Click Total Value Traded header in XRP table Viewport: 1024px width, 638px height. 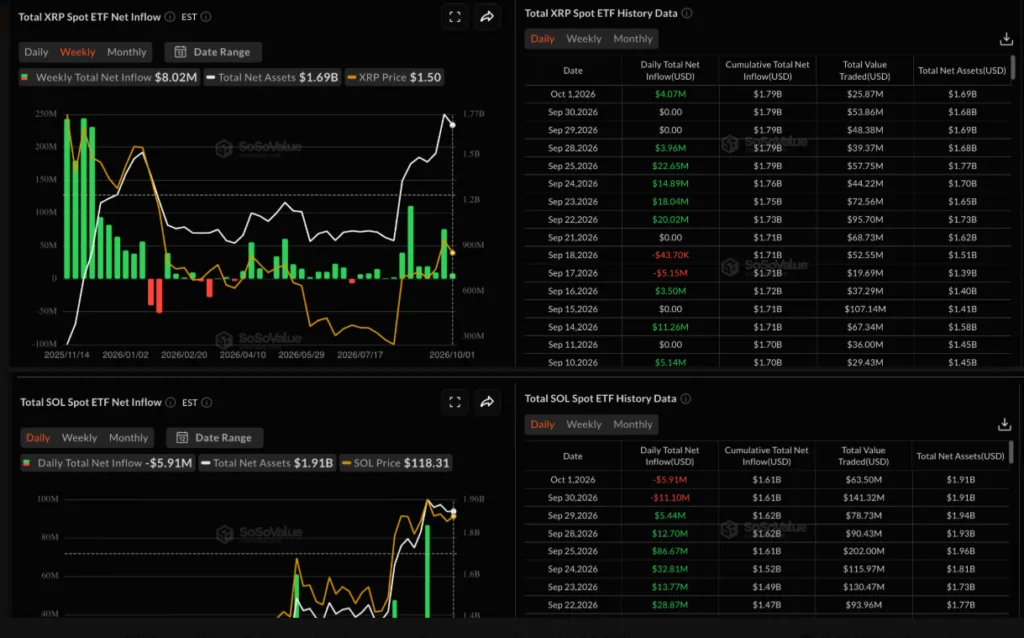click(865, 71)
